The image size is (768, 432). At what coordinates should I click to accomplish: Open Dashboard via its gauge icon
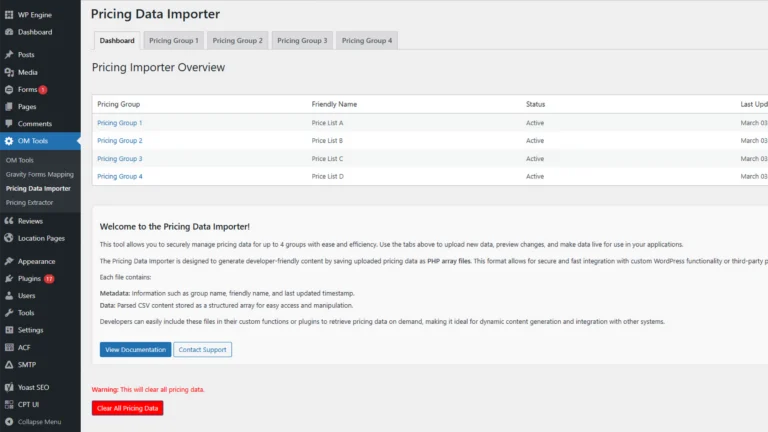[9, 32]
